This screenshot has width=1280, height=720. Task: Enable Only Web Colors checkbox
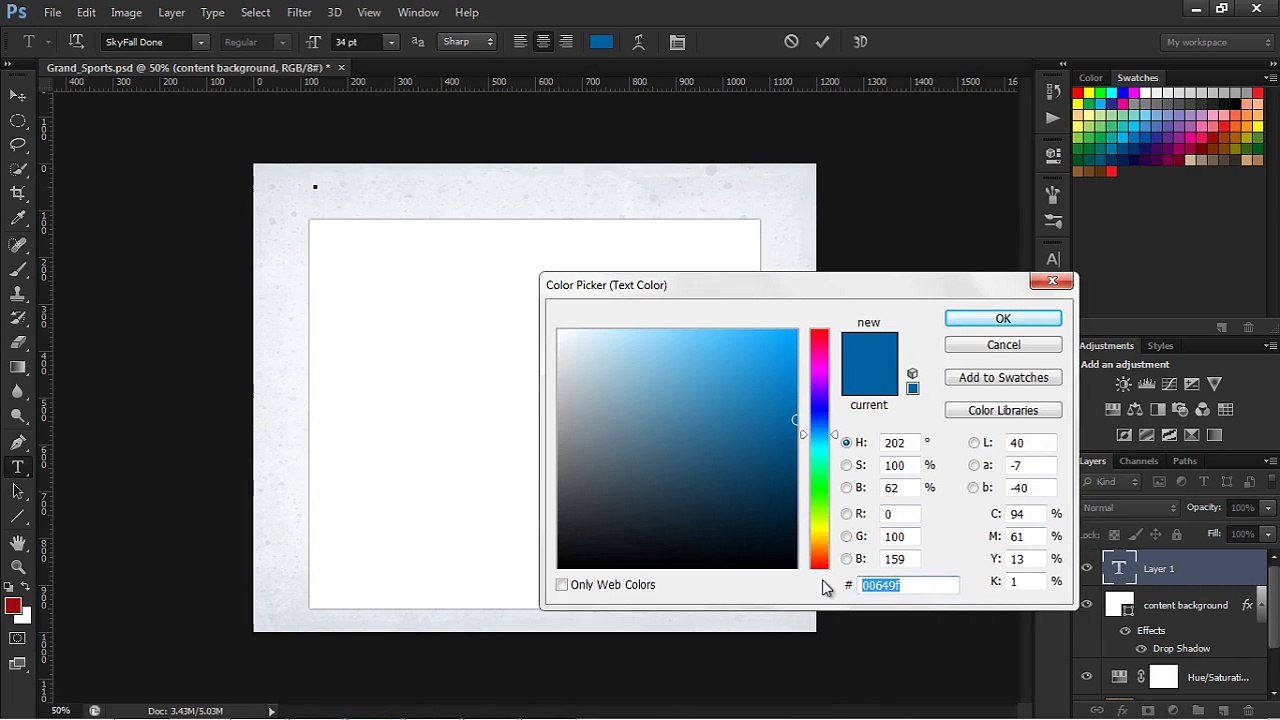tap(562, 585)
